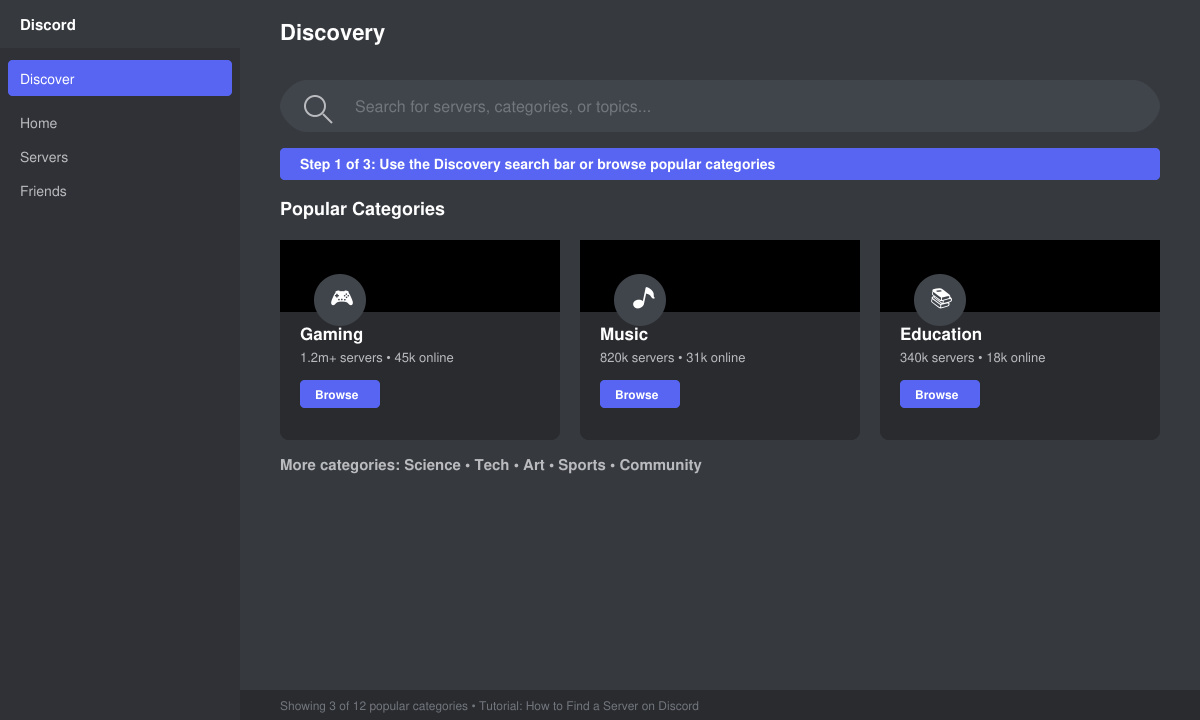Click the Music card banner image

click(x=720, y=276)
